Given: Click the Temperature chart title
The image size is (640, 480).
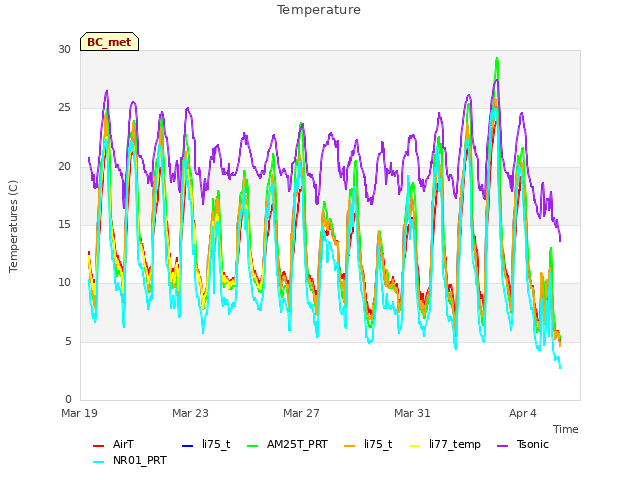Looking at the screenshot, I should [x=319, y=10].
